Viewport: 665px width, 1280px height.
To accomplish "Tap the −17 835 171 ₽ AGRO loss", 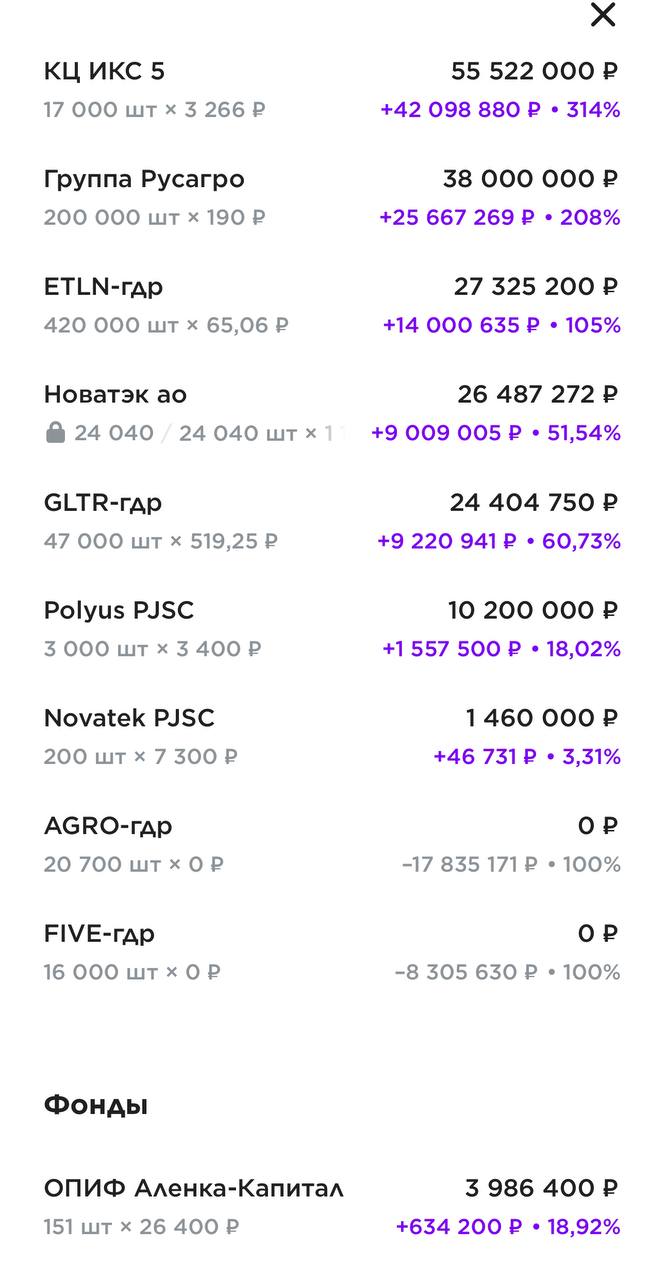I will pos(469,865).
